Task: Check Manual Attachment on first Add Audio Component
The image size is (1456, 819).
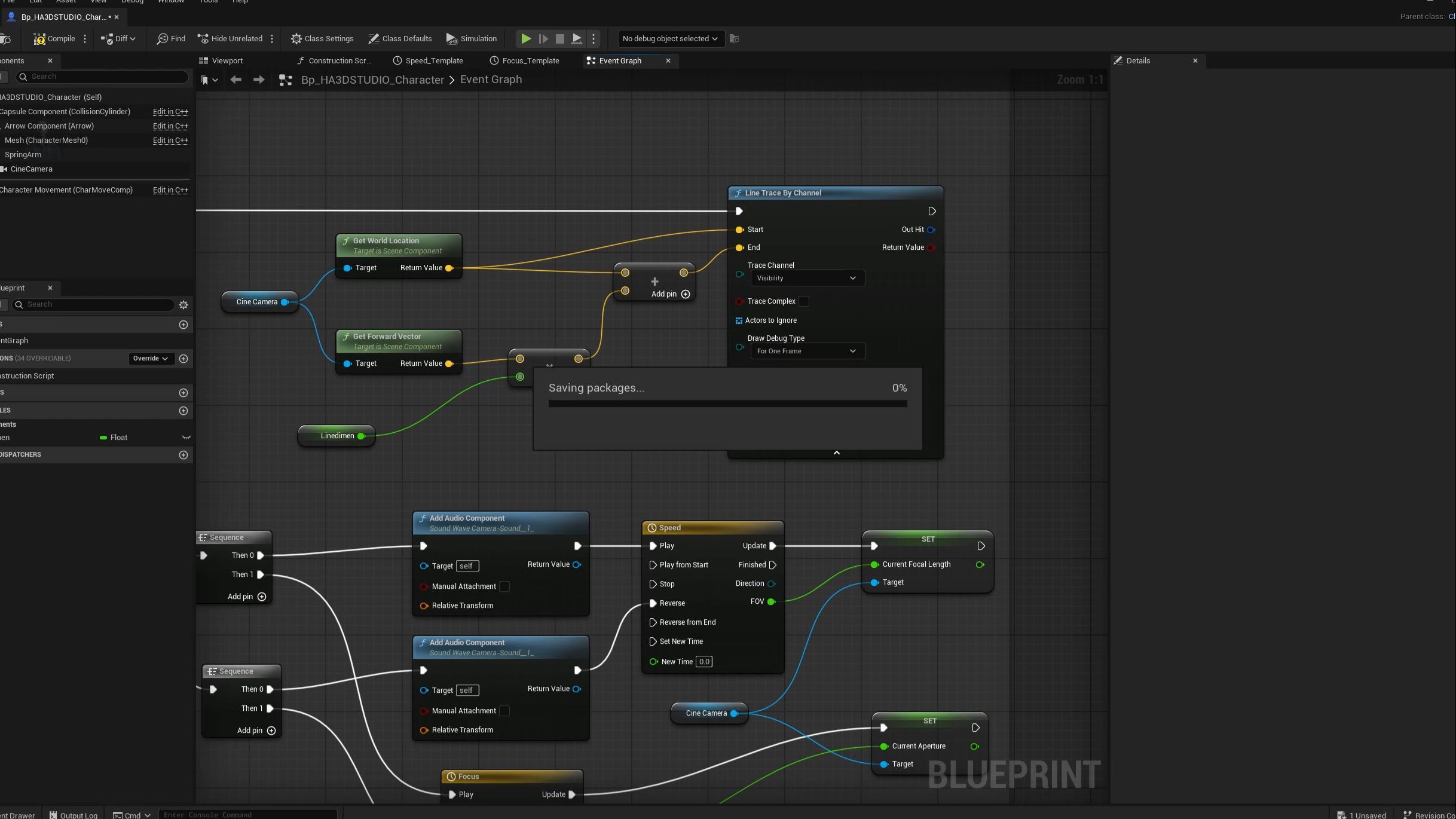Action: pos(504,586)
